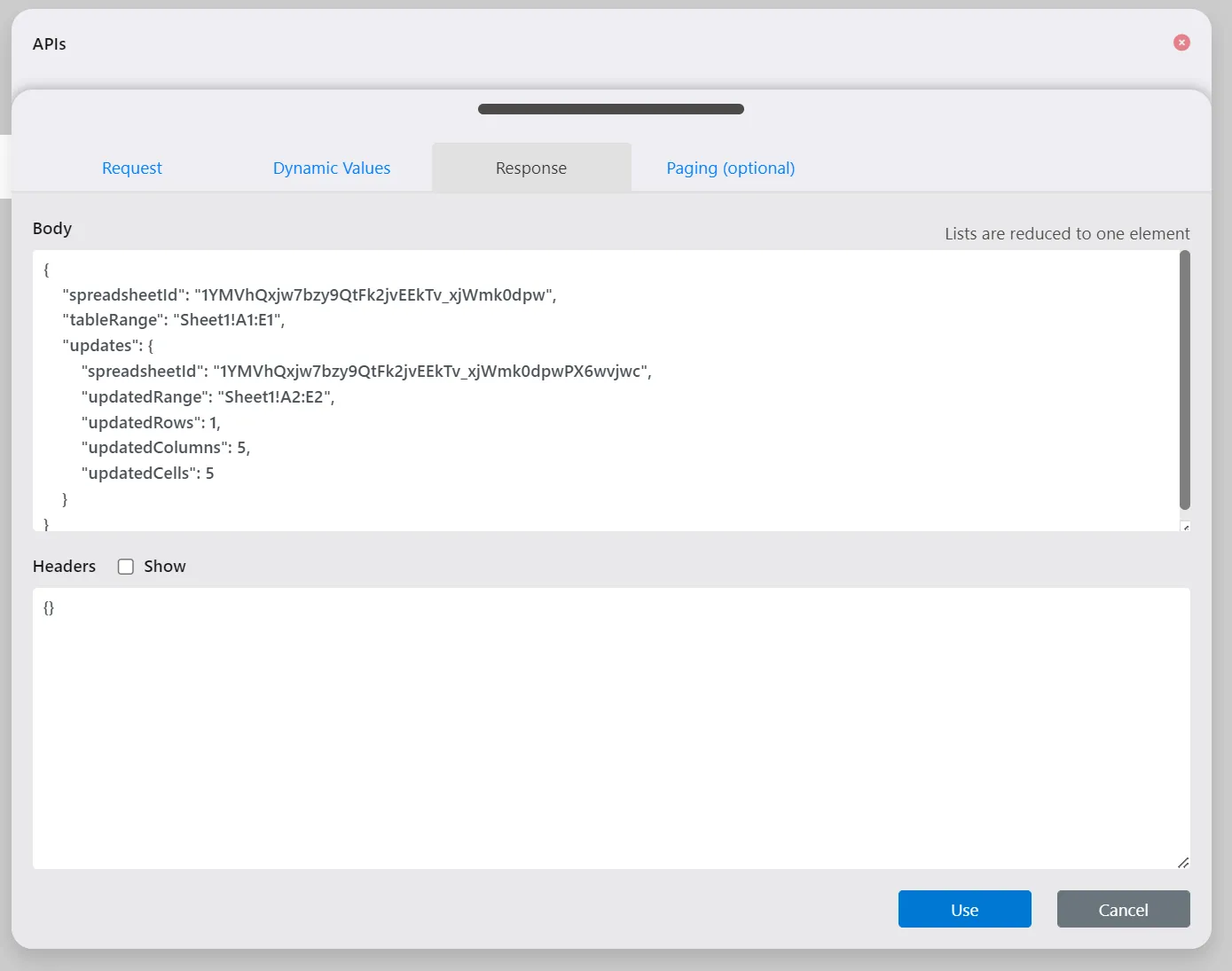Go to Paging (optional) tab
This screenshot has height=971, width=1232.
731,168
